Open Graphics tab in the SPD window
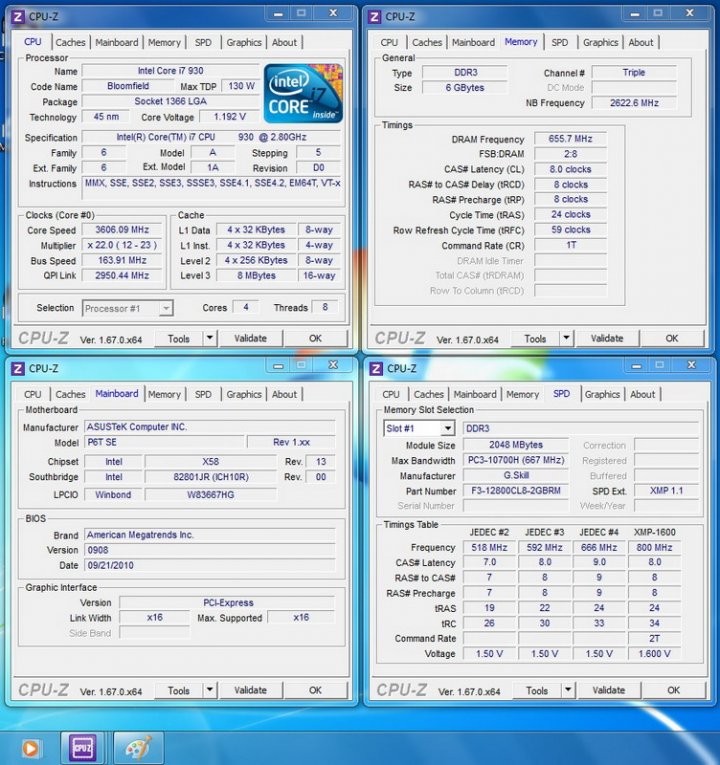This screenshot has height=765, width=720. tap(602, 394)
